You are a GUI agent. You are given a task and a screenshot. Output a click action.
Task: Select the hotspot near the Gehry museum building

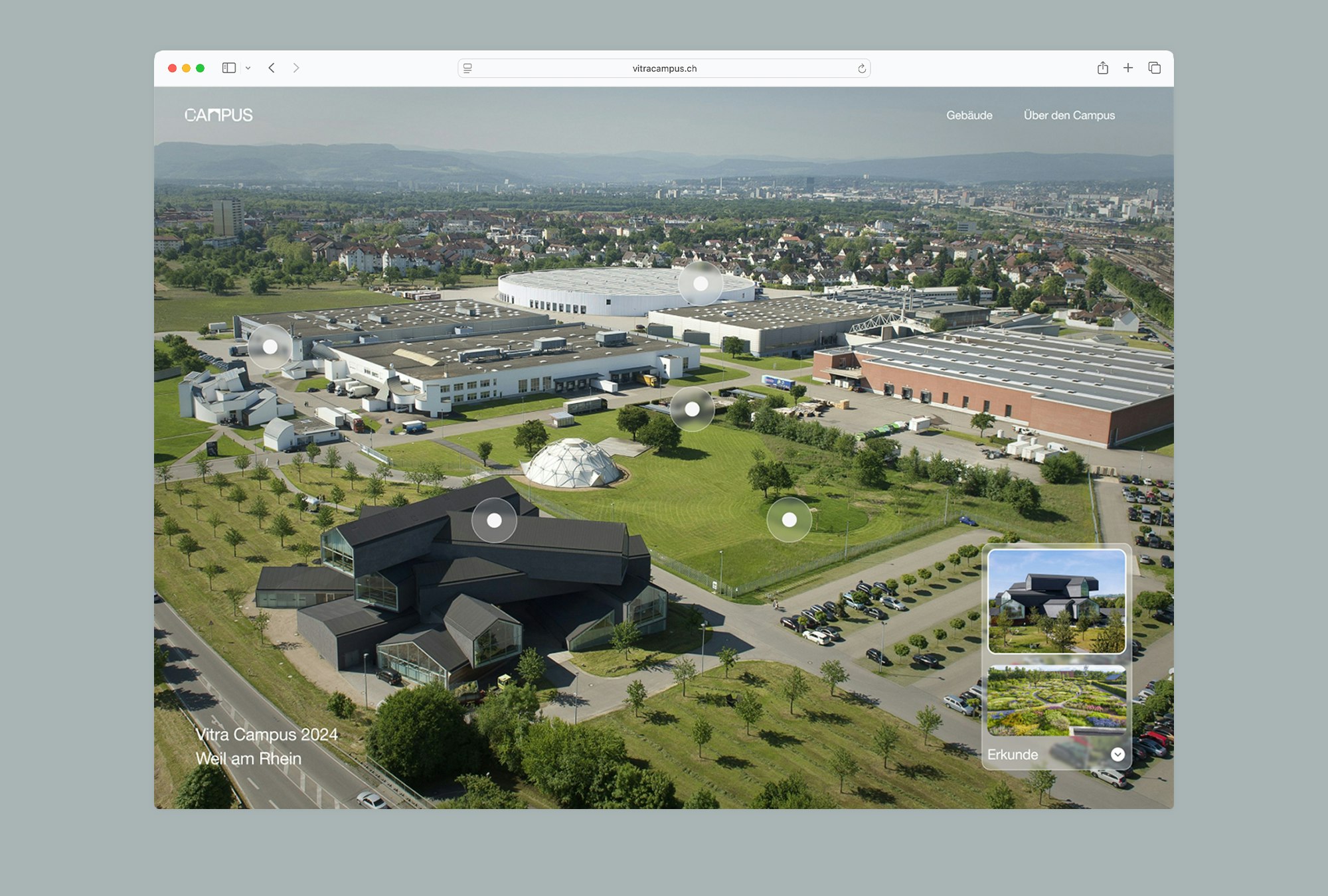[x=270, y=346]
